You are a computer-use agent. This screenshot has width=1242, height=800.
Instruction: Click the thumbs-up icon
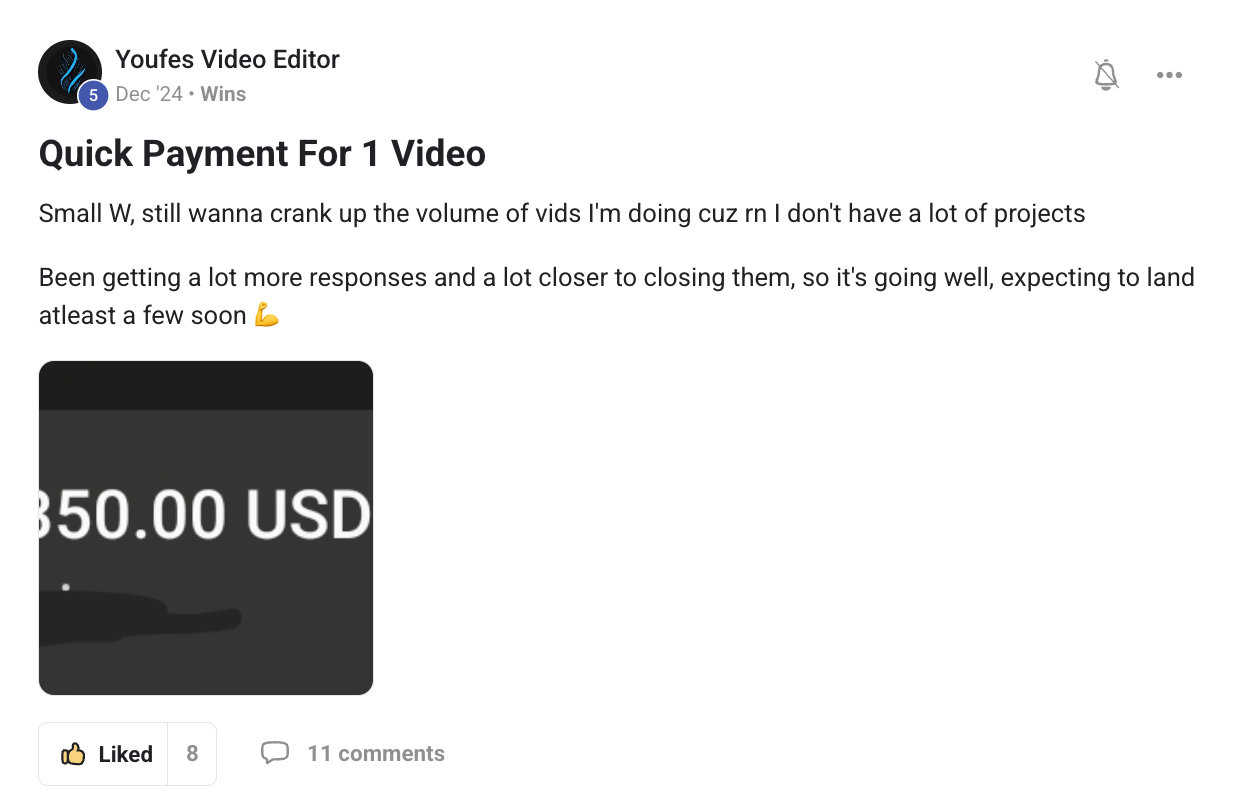point(73,754)
